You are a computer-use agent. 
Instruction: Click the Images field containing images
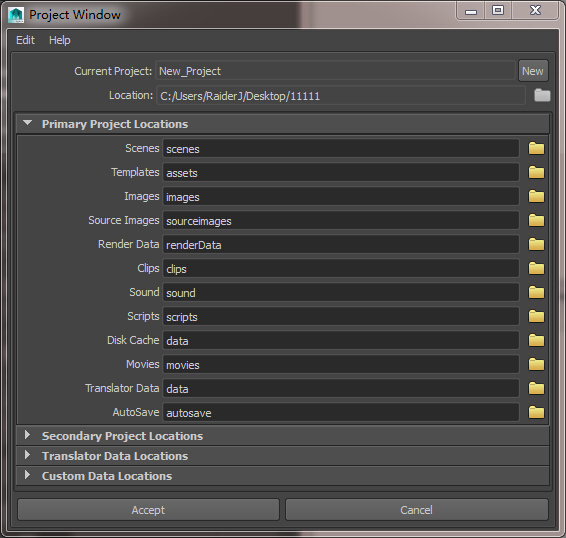[341, 196]
